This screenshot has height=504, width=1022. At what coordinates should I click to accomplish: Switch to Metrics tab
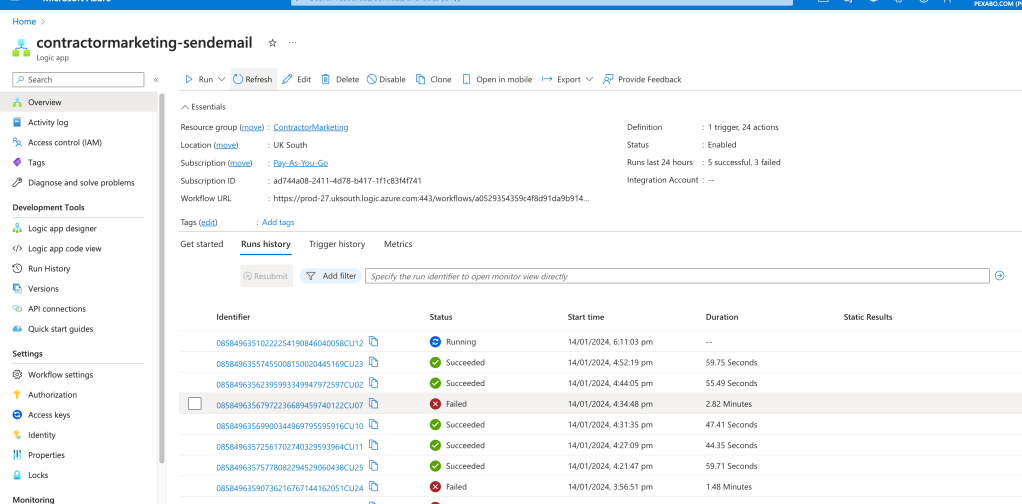(x=398, y=244)
